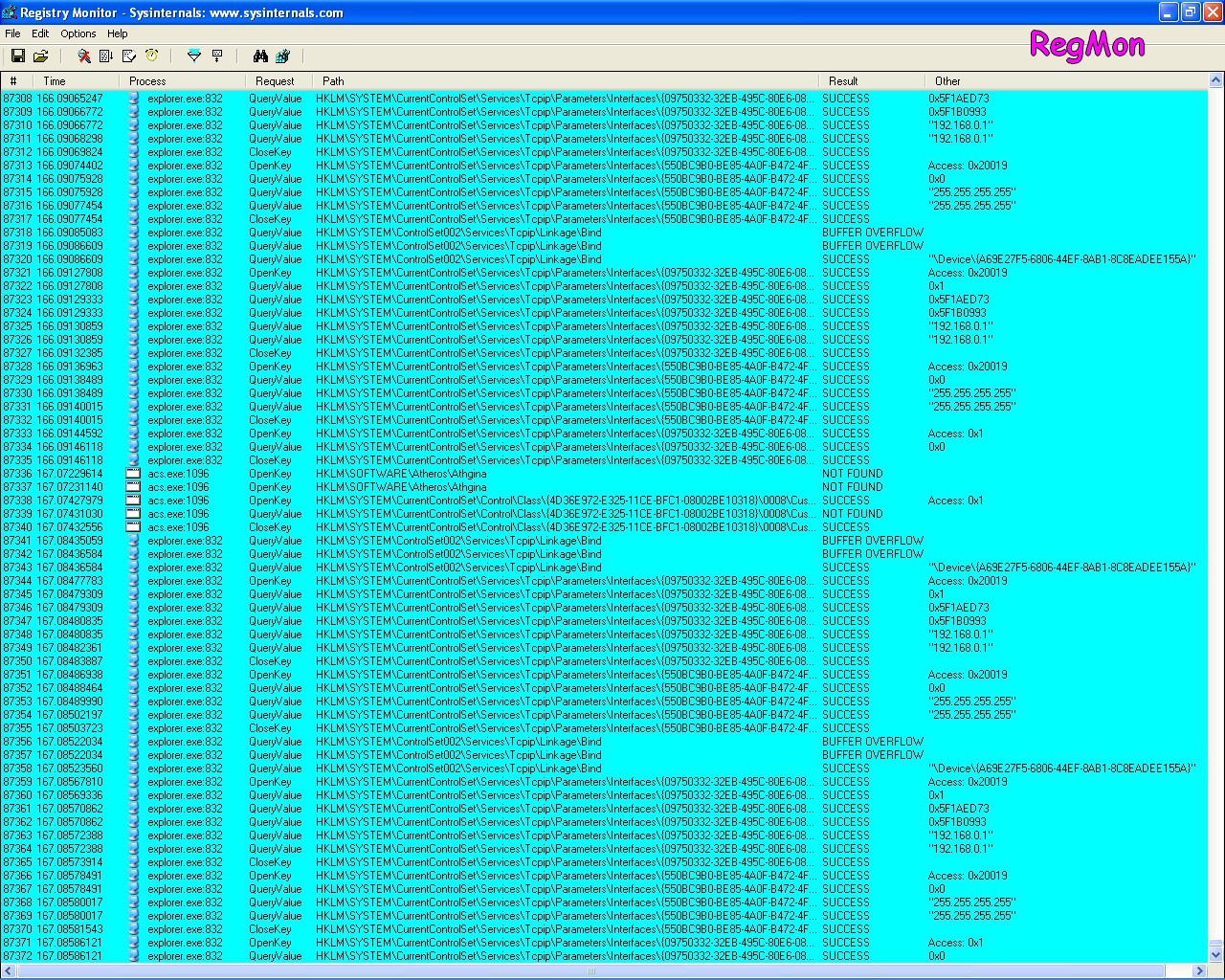Viewport: 1225px width, 980px height.
Task: Click the binoculars Find icon
Action: pos(259,56)
